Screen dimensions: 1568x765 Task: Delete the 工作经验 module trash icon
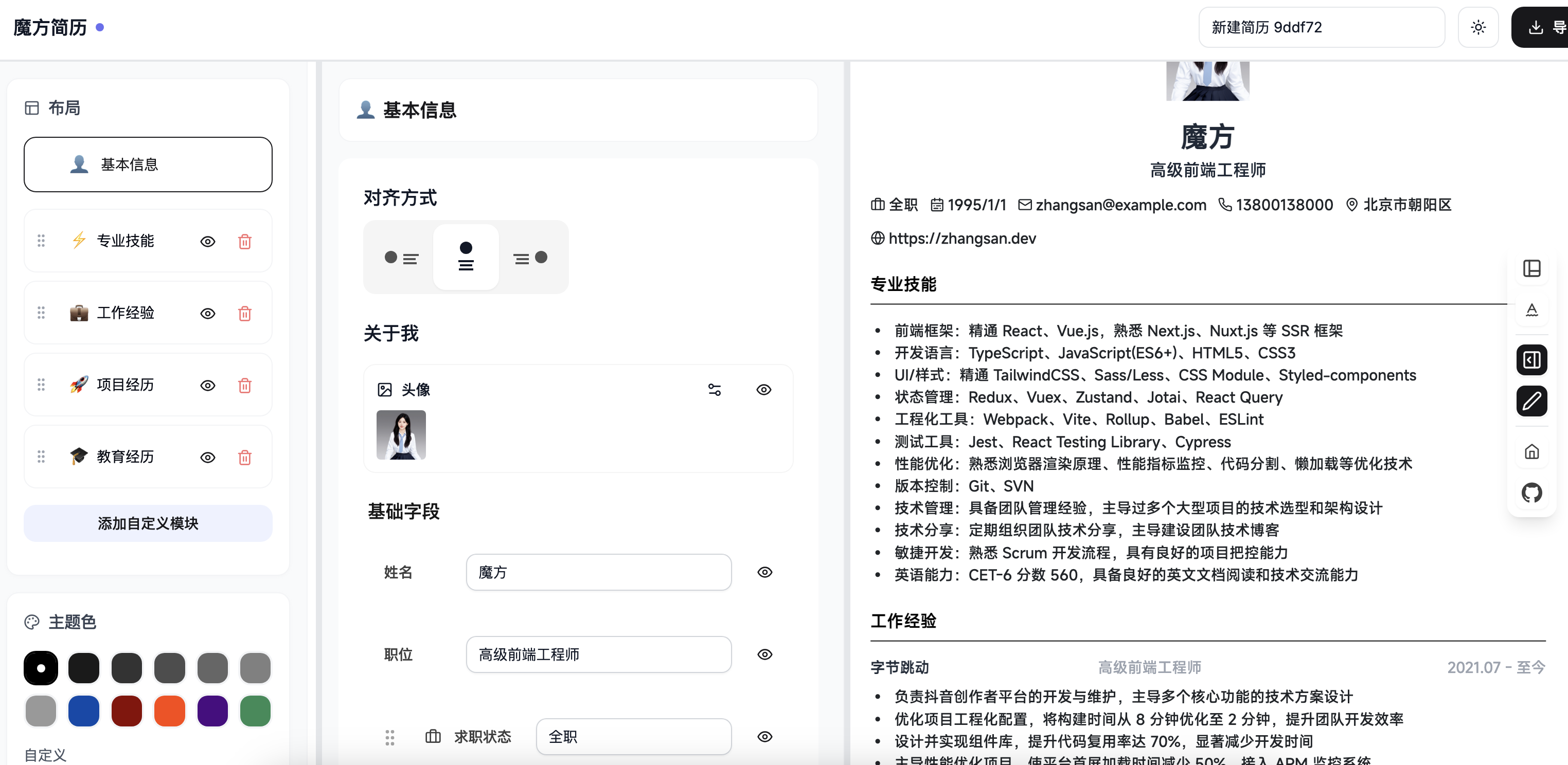click(245, 313)
